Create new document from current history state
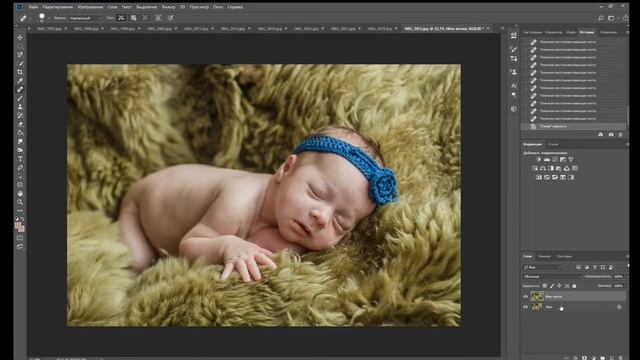This screenshot has width=640, height=360. click(x=600, y=134)
